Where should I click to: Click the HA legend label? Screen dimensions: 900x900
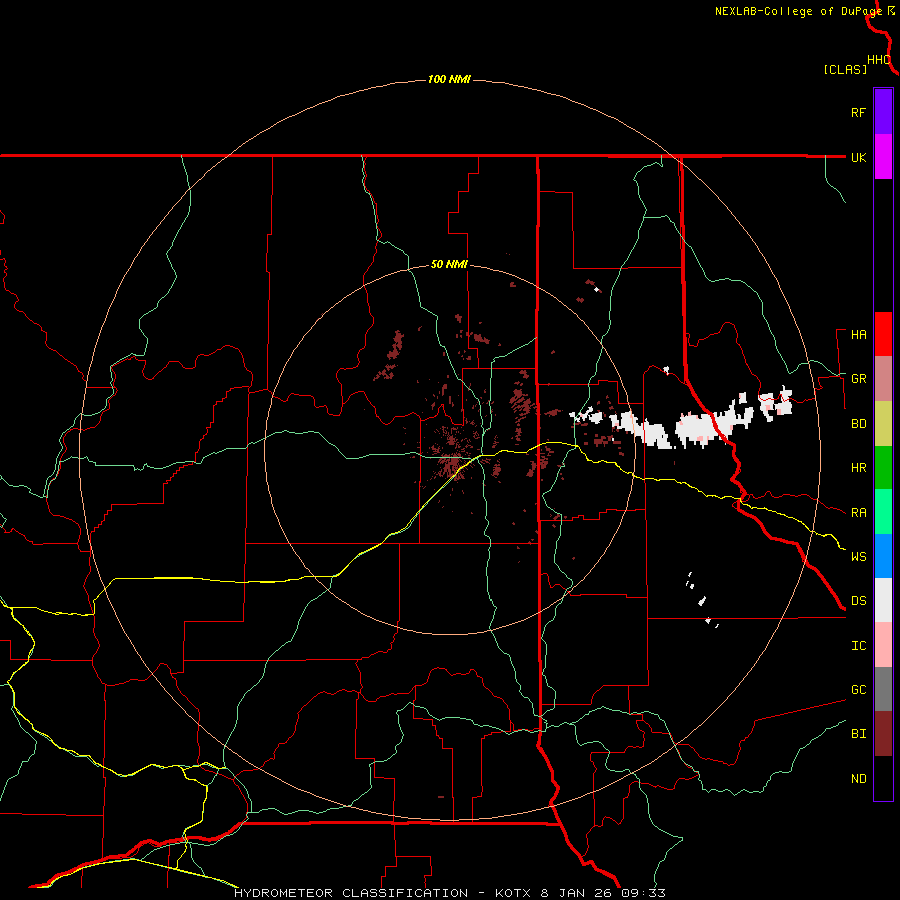tap(858, 334)
